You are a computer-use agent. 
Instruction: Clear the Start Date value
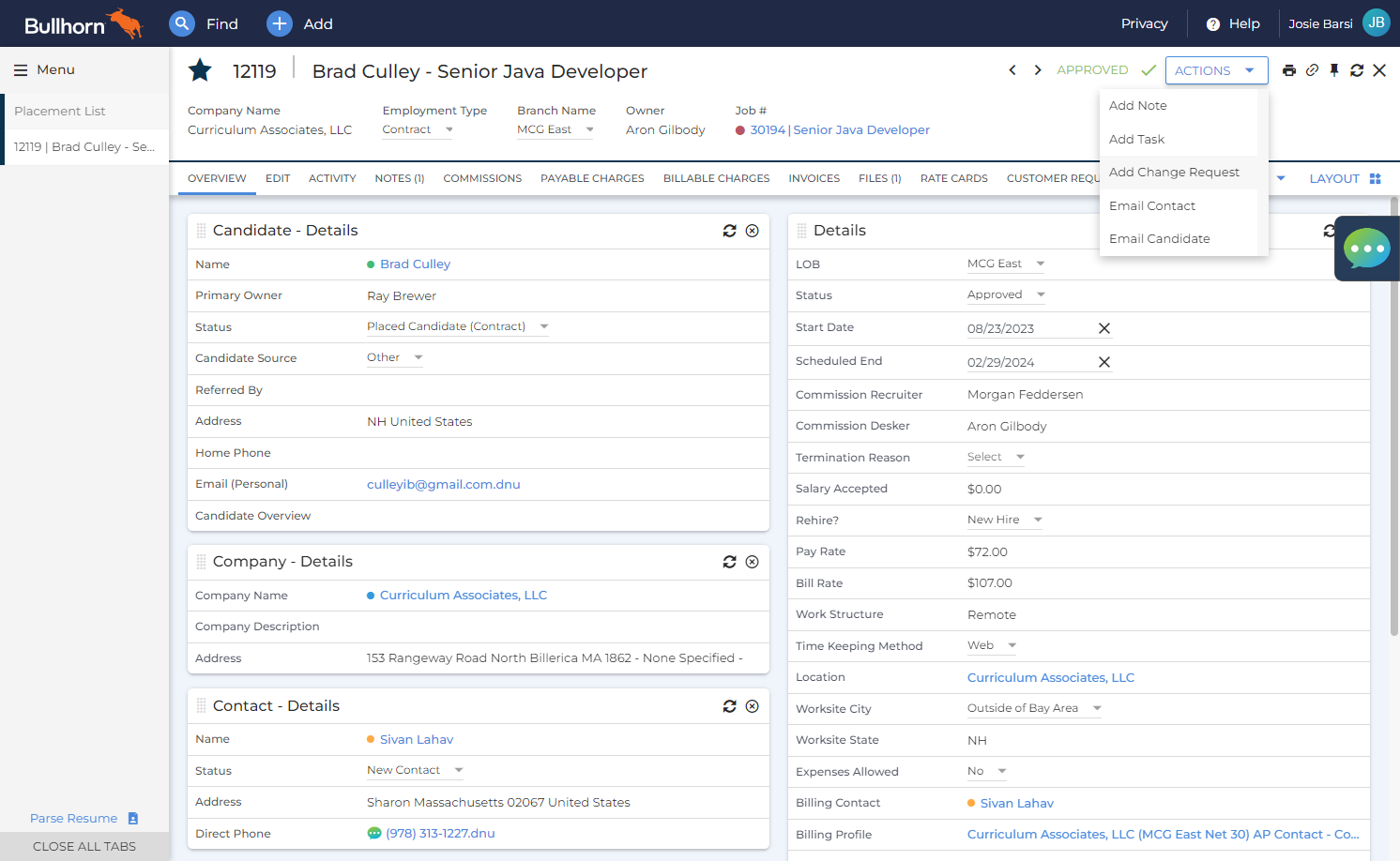[1104, 328]
